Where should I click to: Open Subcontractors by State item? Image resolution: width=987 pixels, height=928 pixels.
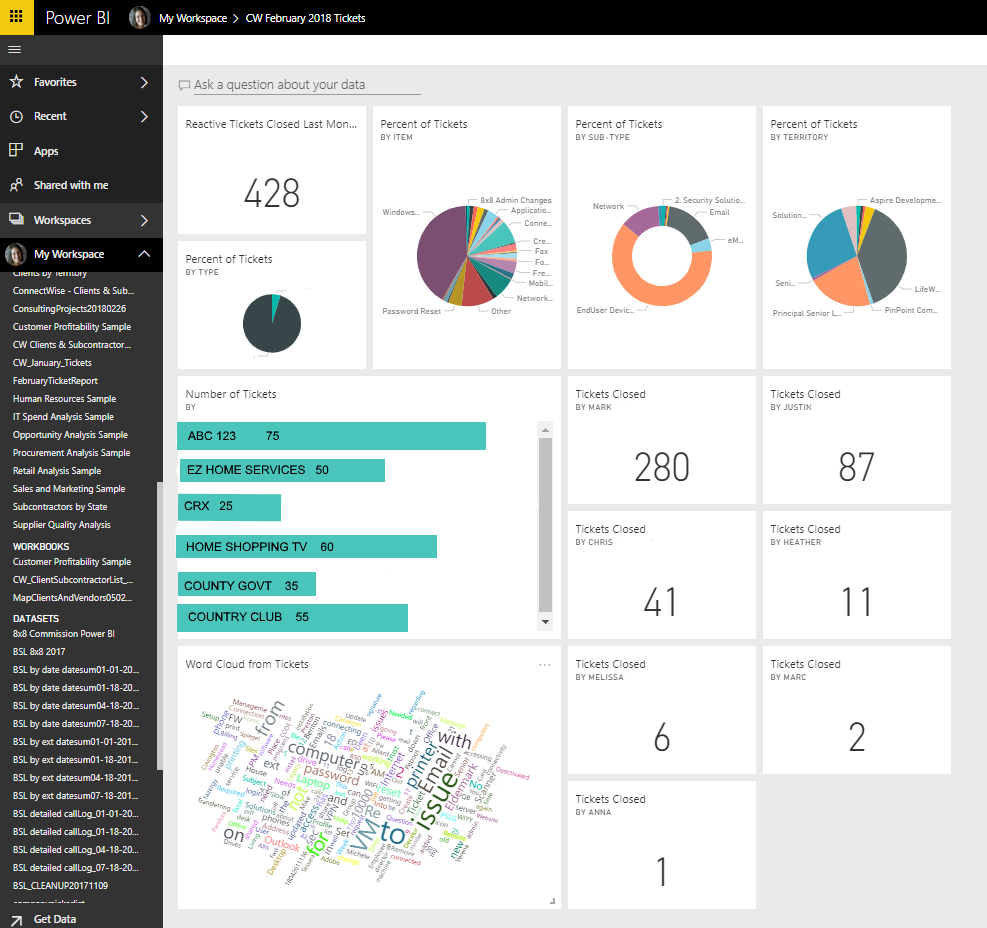60,507
